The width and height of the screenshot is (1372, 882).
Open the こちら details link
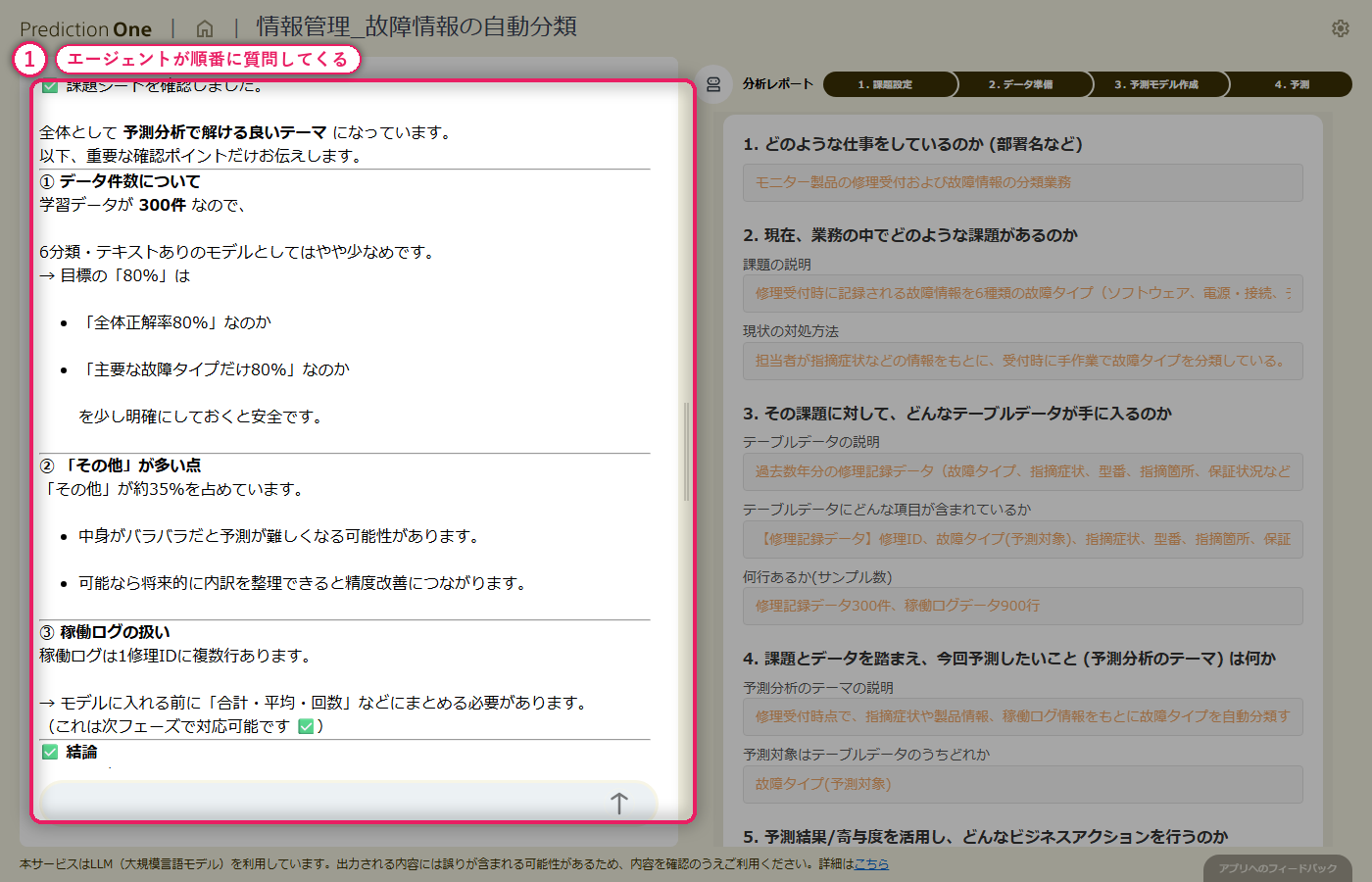pyautogui.click(x=871, y=864)
